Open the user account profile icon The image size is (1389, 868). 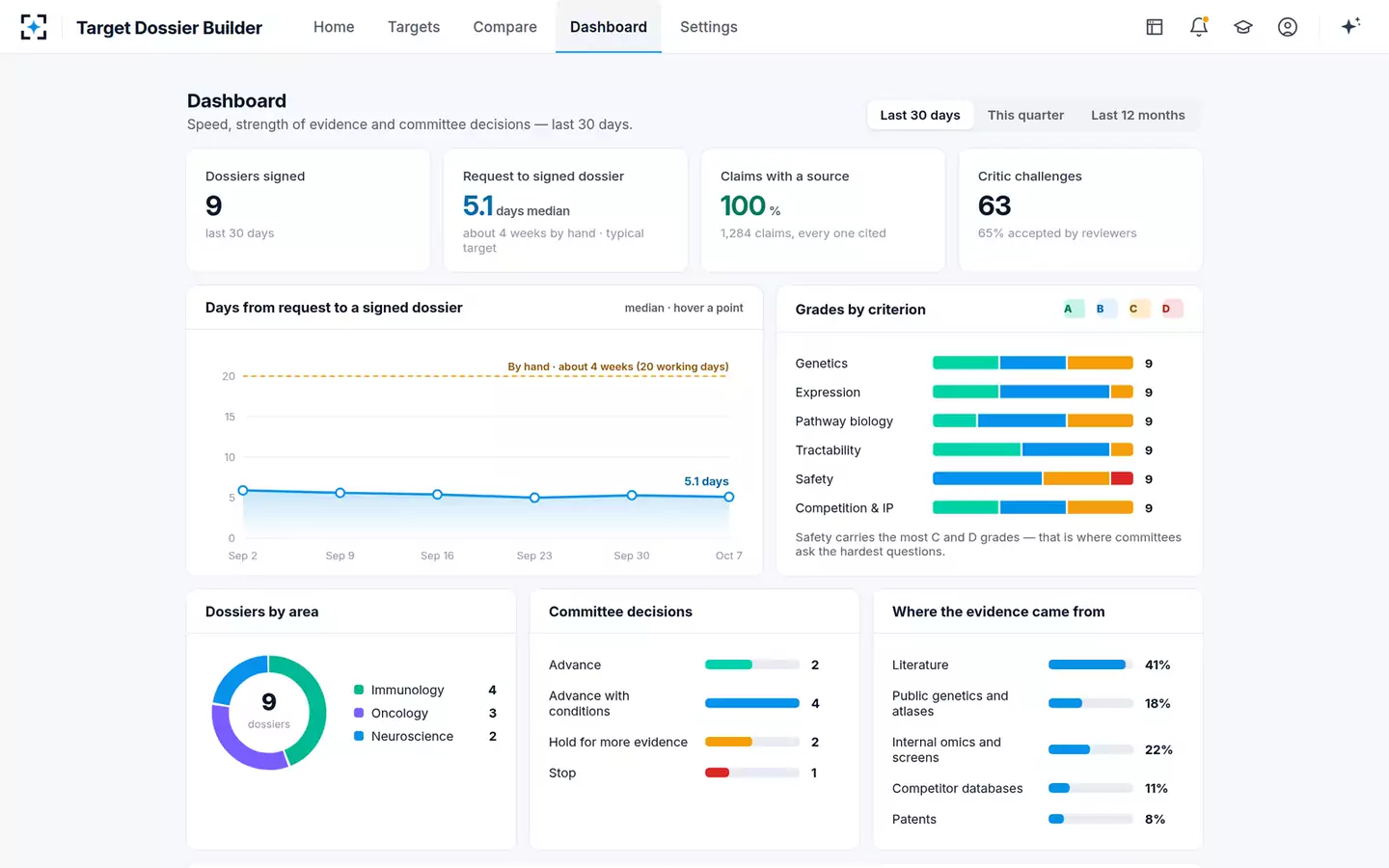[x=1288, y=27]
